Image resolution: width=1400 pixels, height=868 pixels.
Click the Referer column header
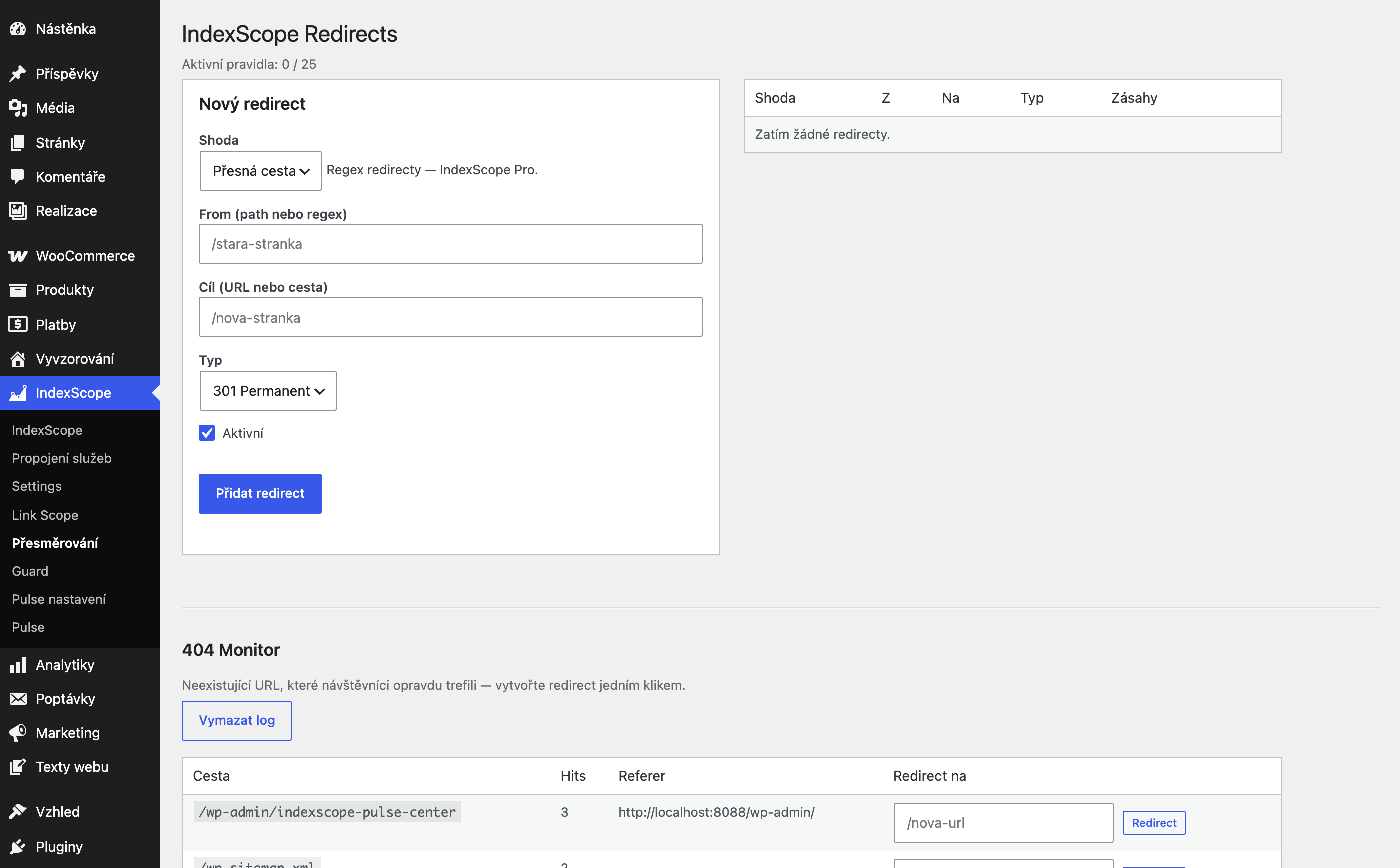click(x=641, y=775)
